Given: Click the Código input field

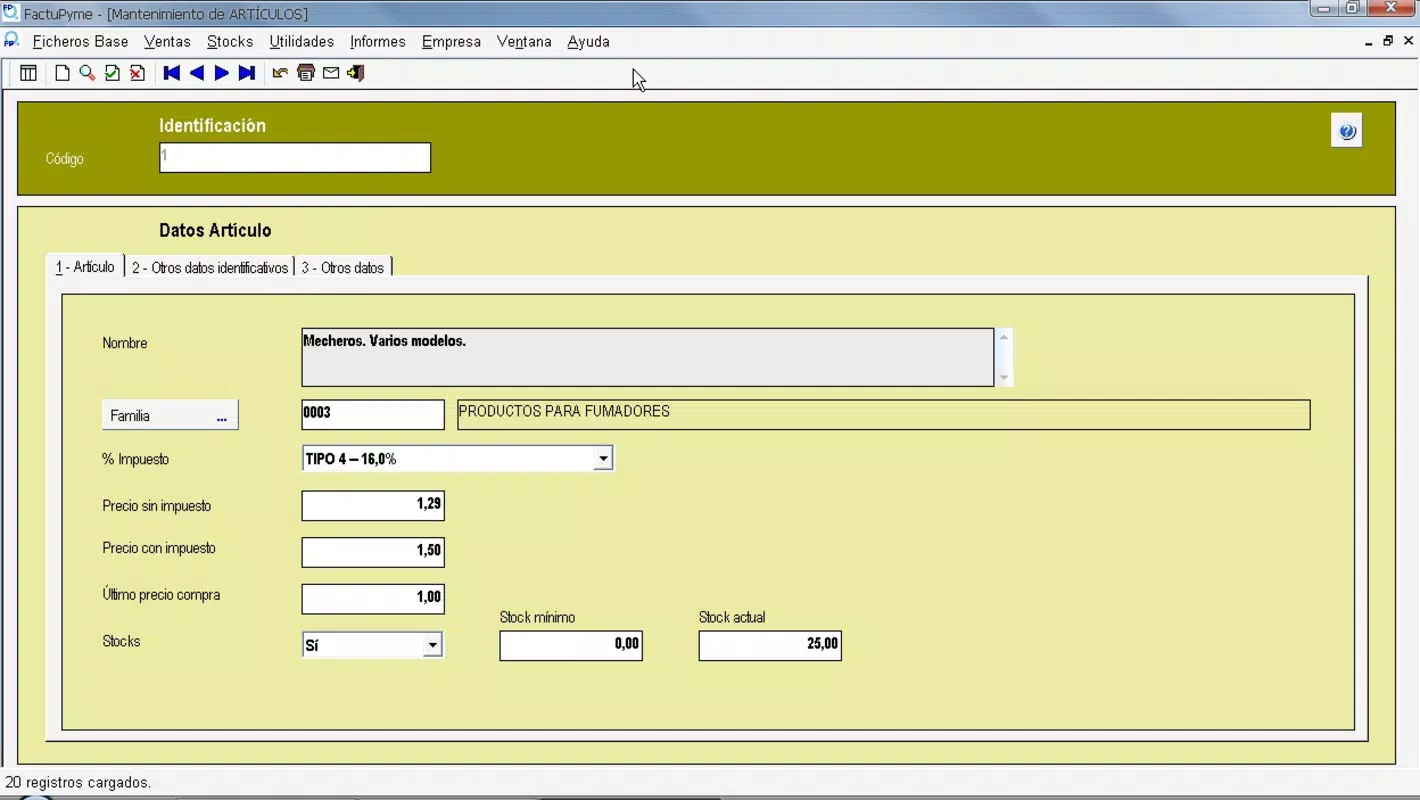Looking at the screenshot, I should click(x=295, y=158).
